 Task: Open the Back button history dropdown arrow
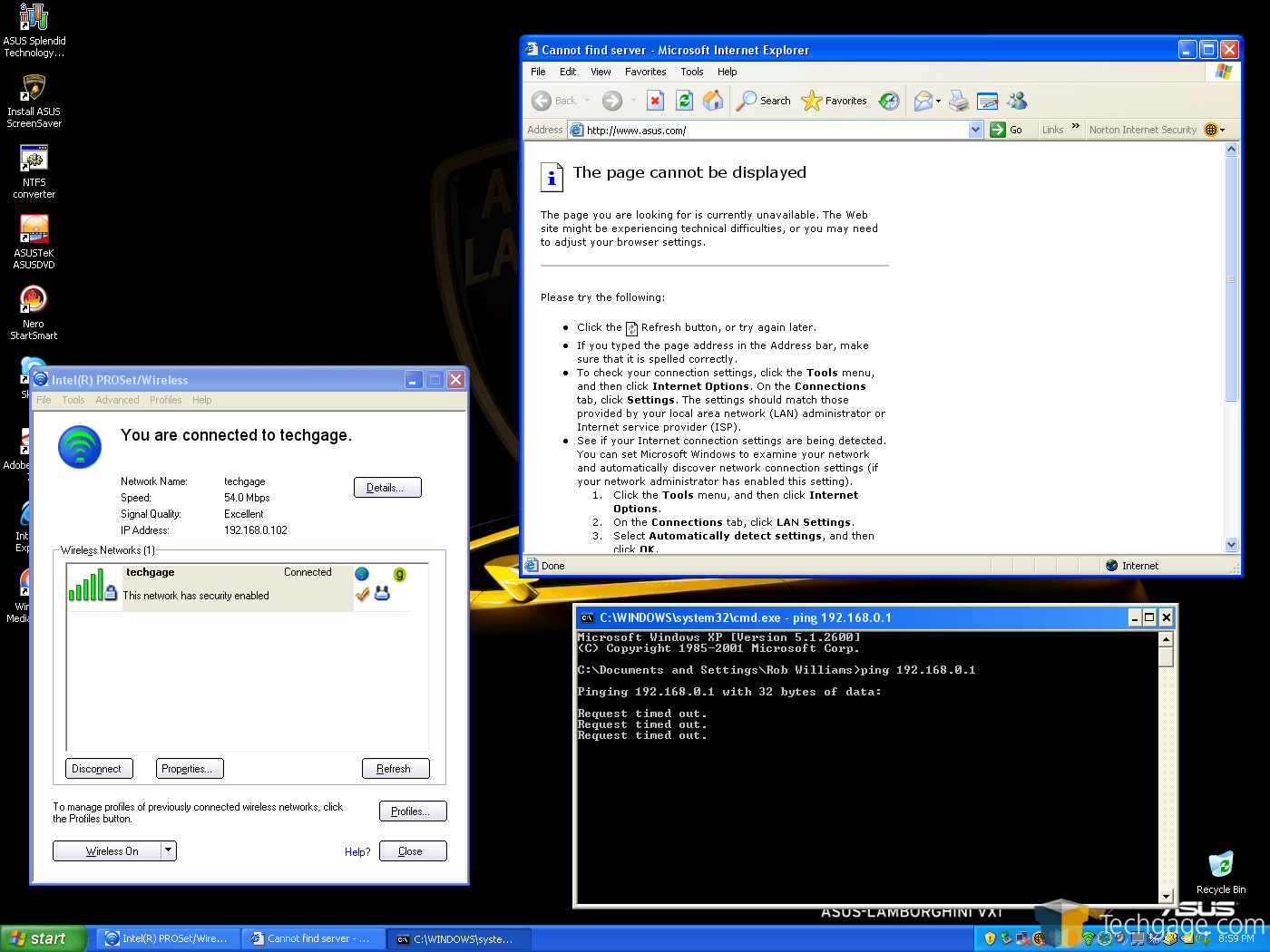[x=587, y=101]
